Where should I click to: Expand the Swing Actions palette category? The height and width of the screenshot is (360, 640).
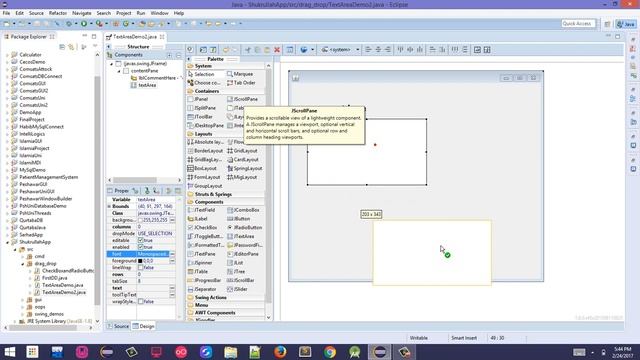210,298
